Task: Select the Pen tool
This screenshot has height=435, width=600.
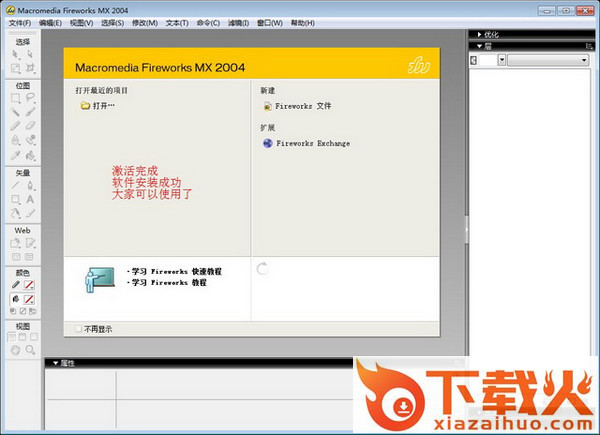Action: point(30,185)
